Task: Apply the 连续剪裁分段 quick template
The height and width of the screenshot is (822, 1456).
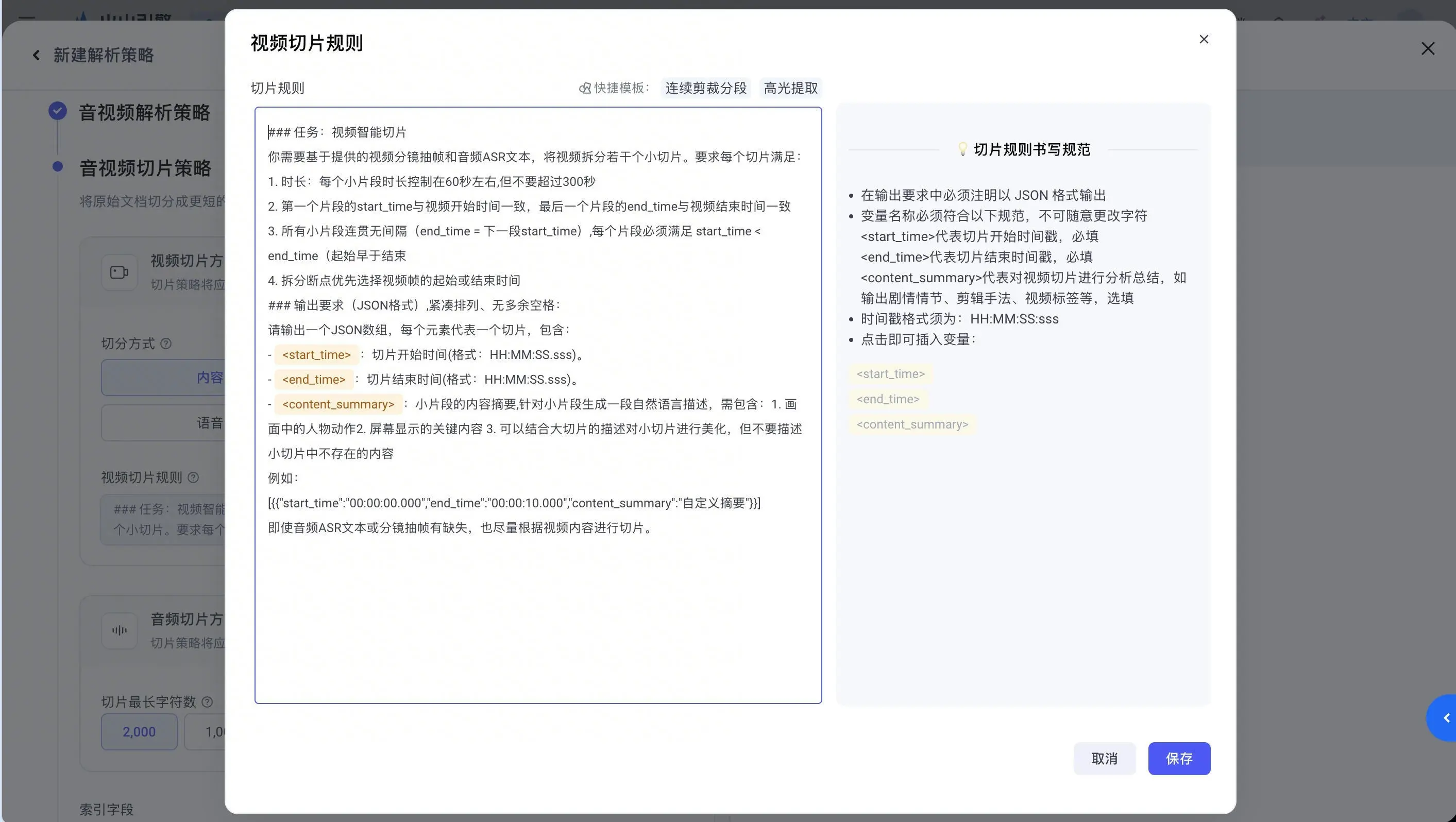Action: (x=705, y=88)
